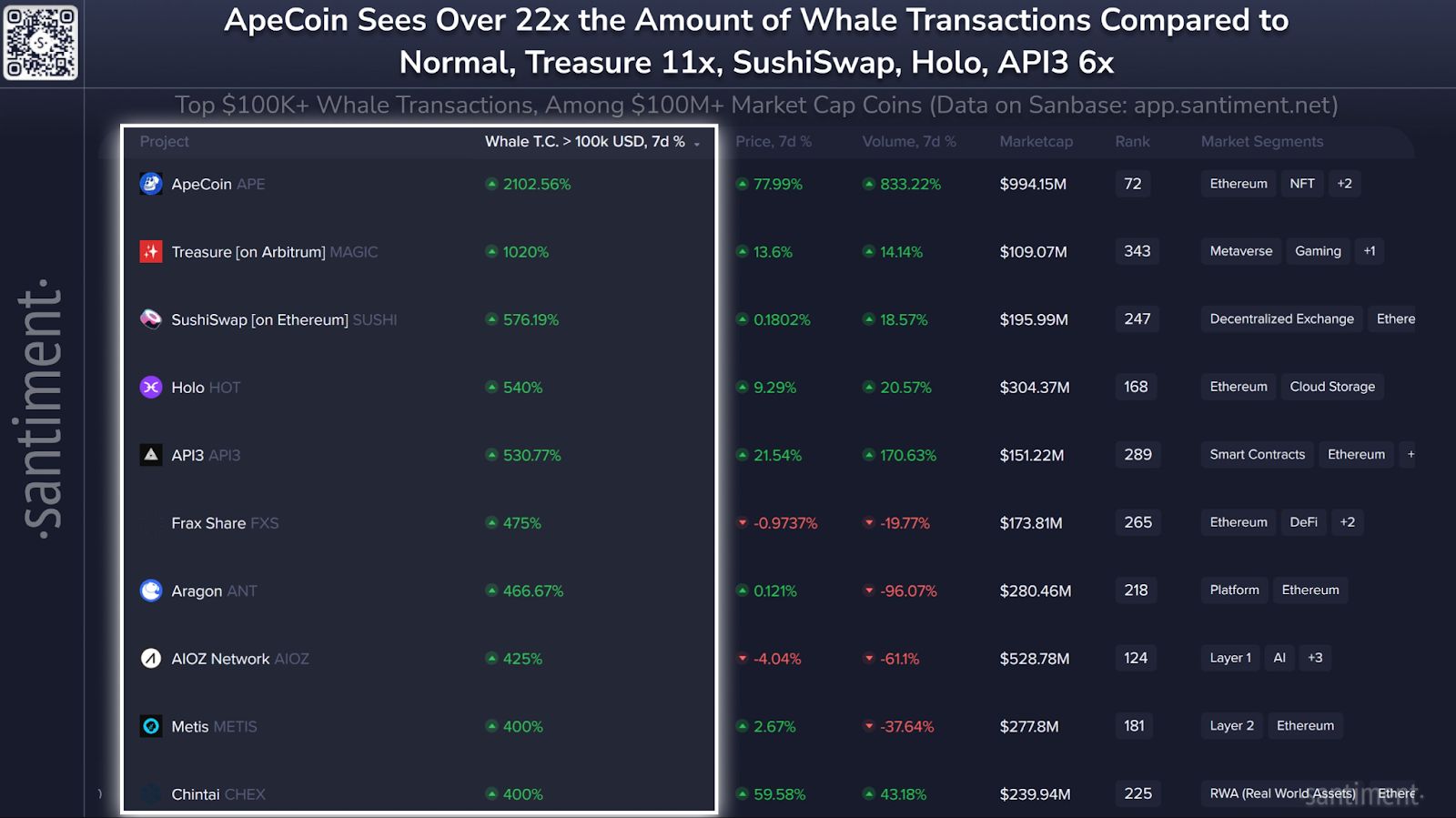Sort by Whale T.C. column dropdown arrow
This screenshot has height=818, width=1456.
697,144
